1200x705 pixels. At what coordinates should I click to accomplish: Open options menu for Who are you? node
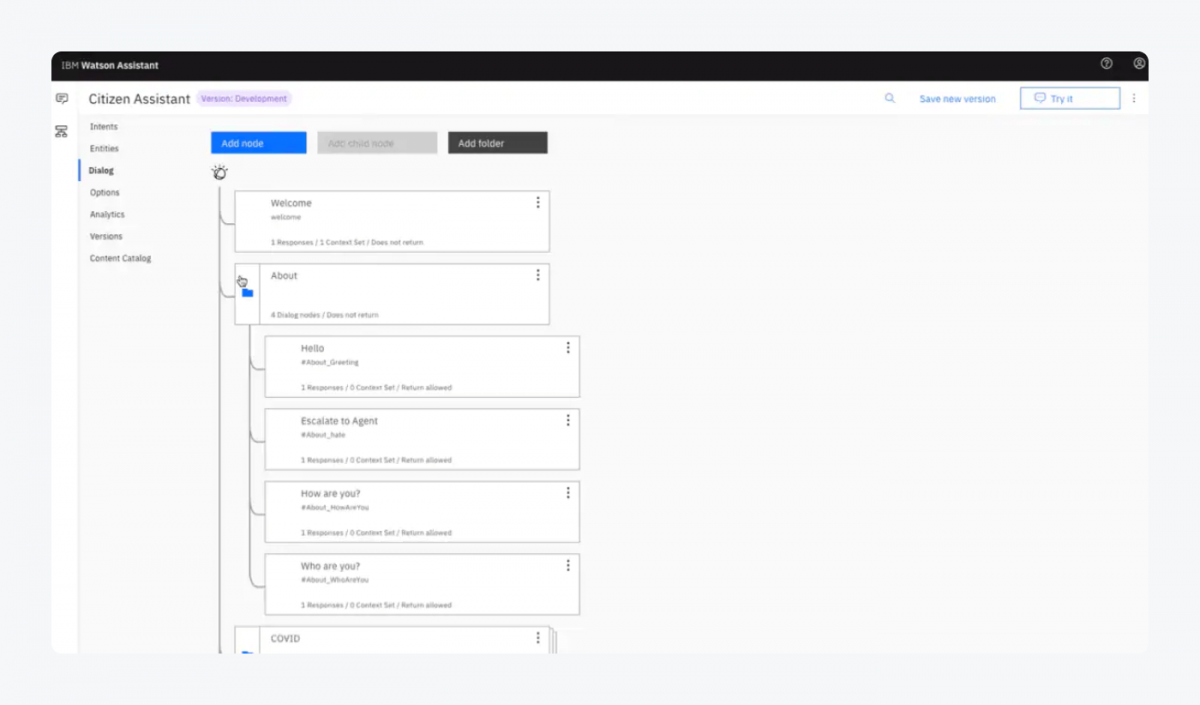(568, 565)
